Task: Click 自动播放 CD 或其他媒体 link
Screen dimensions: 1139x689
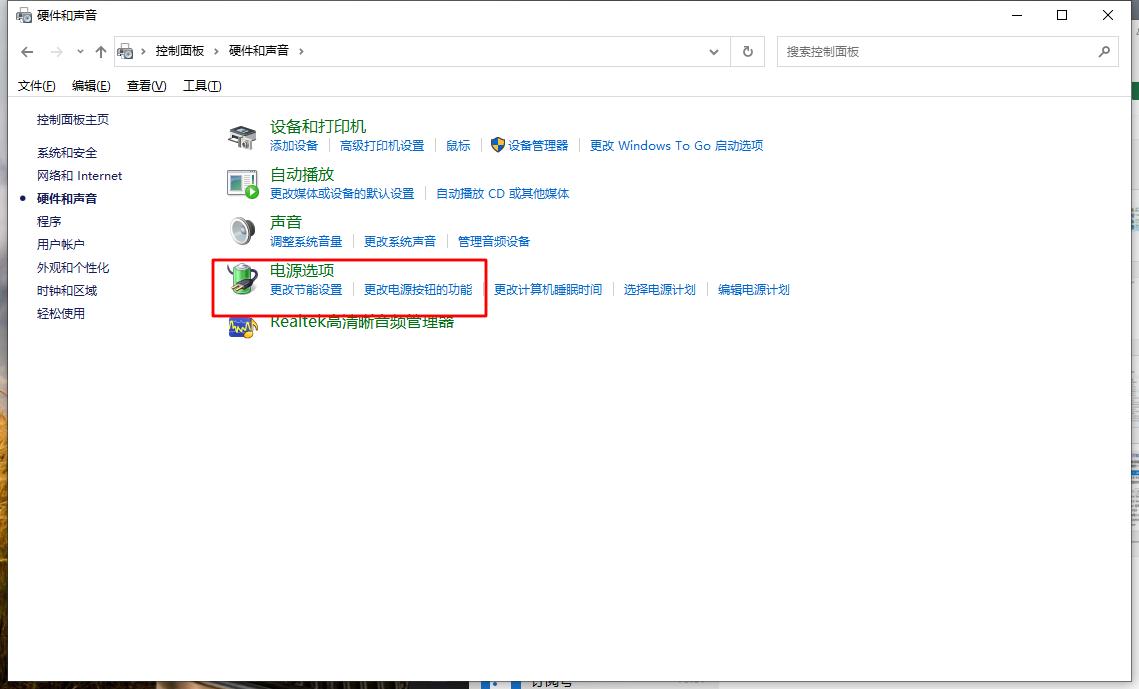Action: pyautogui.click(x=503, y=193)
